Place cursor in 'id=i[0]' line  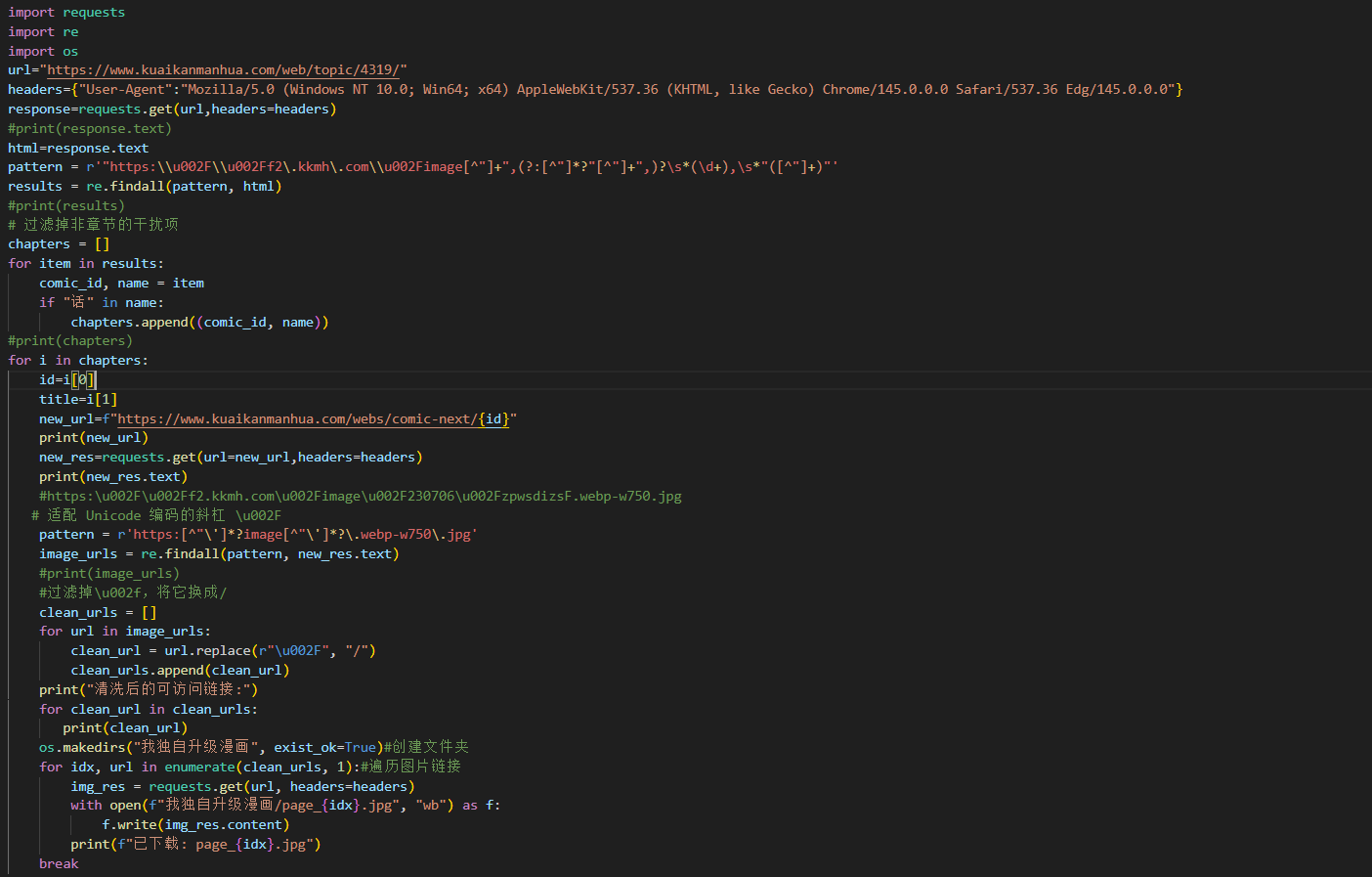pyautogui.click(x=67, y=380)
